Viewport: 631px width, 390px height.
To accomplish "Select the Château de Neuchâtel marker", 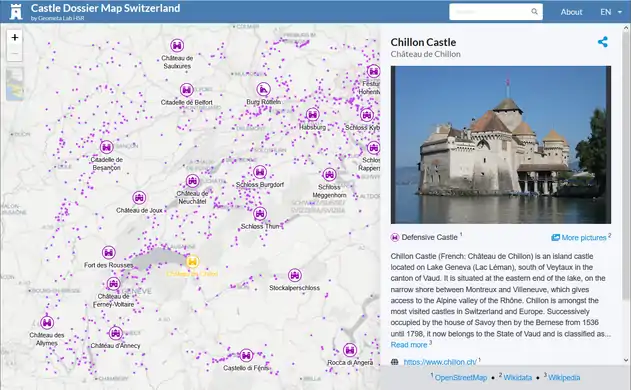I will click(192, 181).
